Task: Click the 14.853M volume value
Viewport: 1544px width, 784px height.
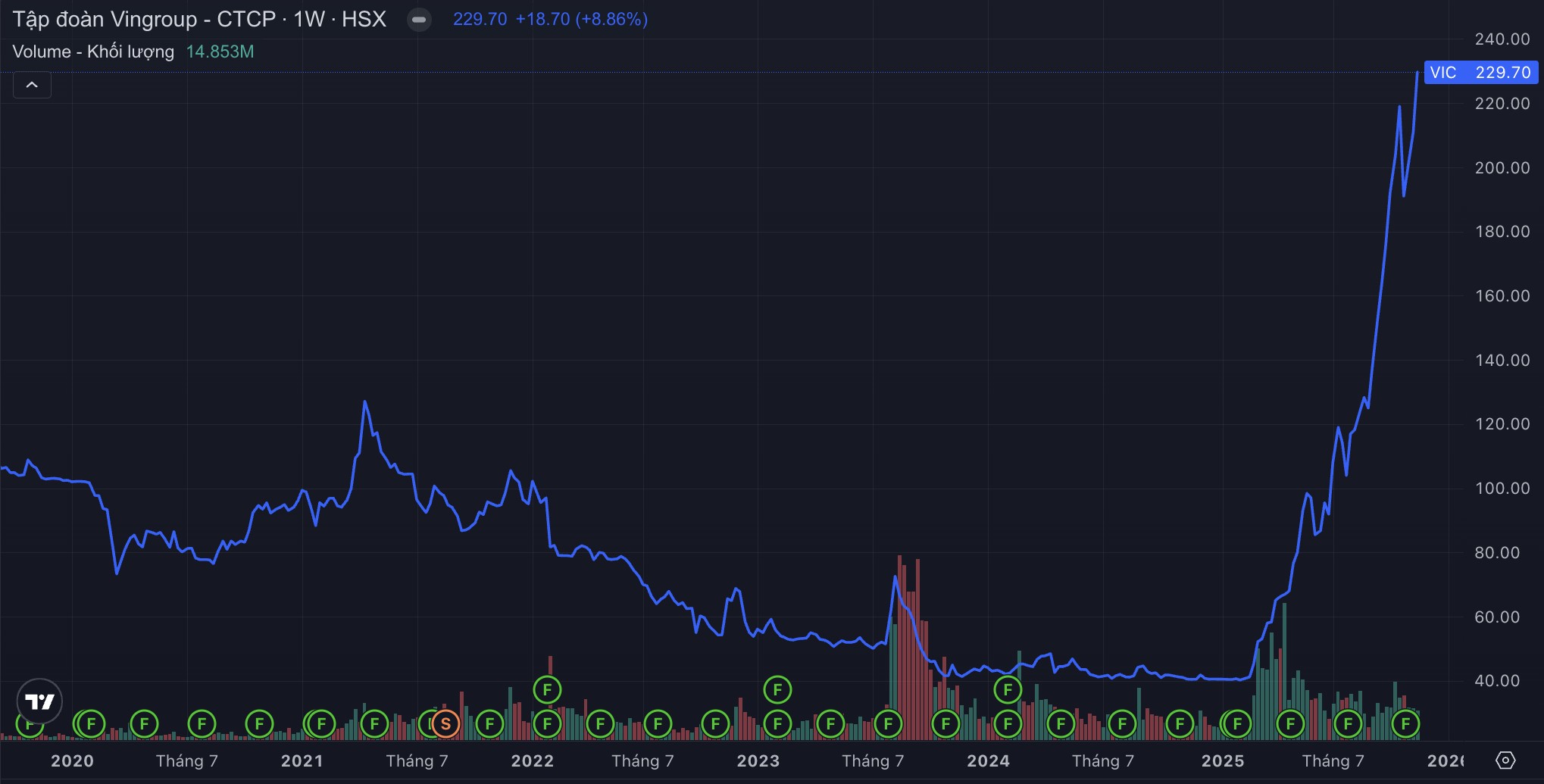Action: pyautogui.click(x=220, y=52)
